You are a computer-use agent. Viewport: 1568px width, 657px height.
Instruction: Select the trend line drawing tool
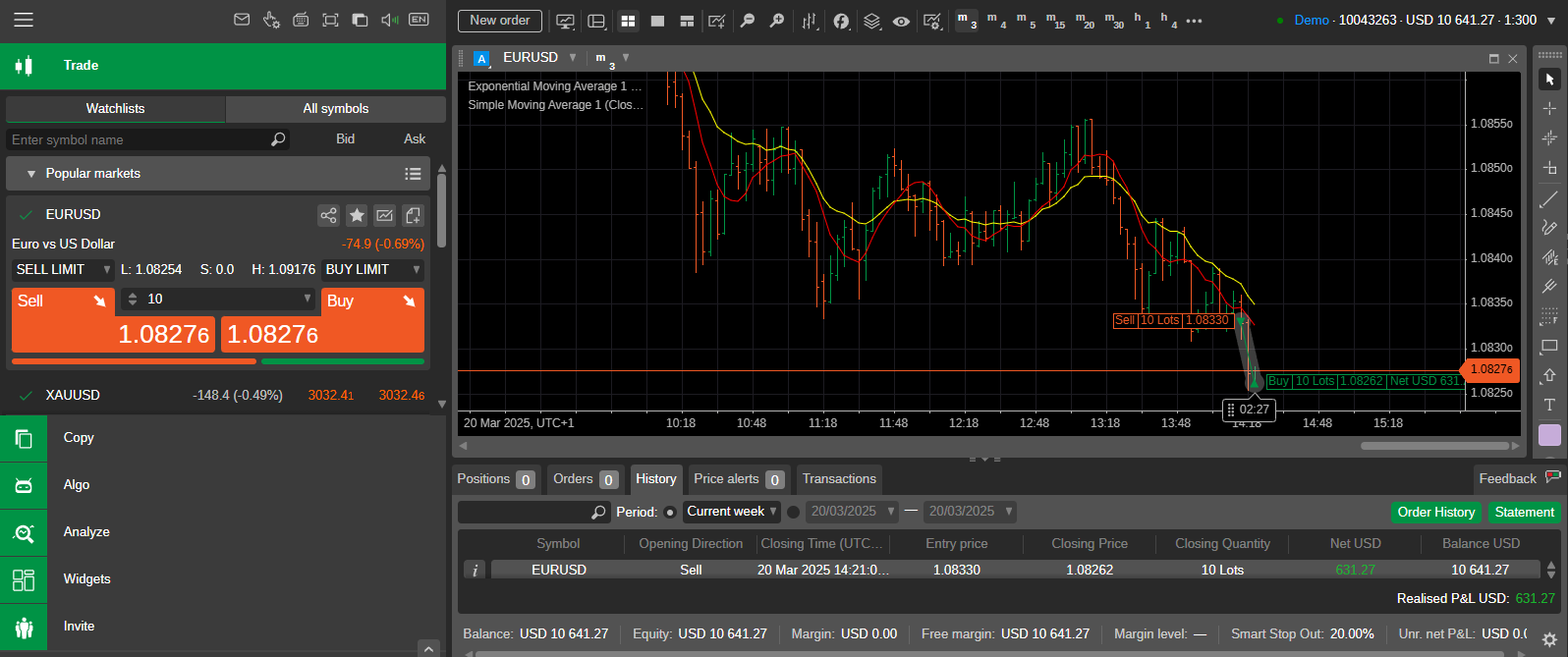pyautogui.click(x=1549, y=199)
